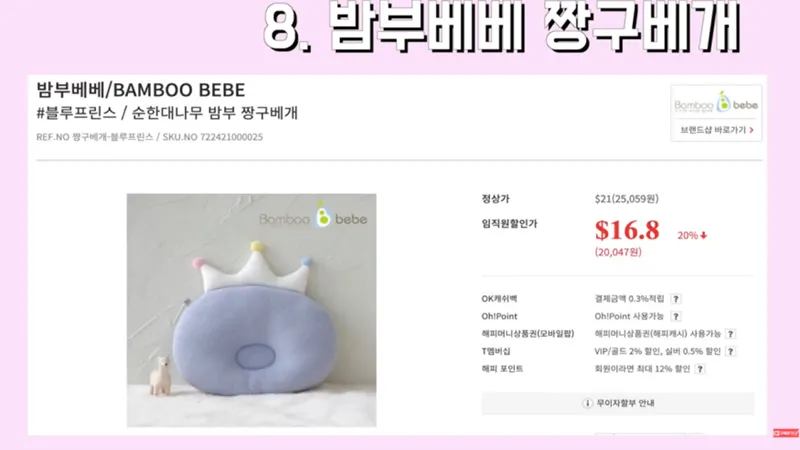800x450 pixels.
Task: Click the info icon beside 무이자할부 안내
Action: [587, 403]
